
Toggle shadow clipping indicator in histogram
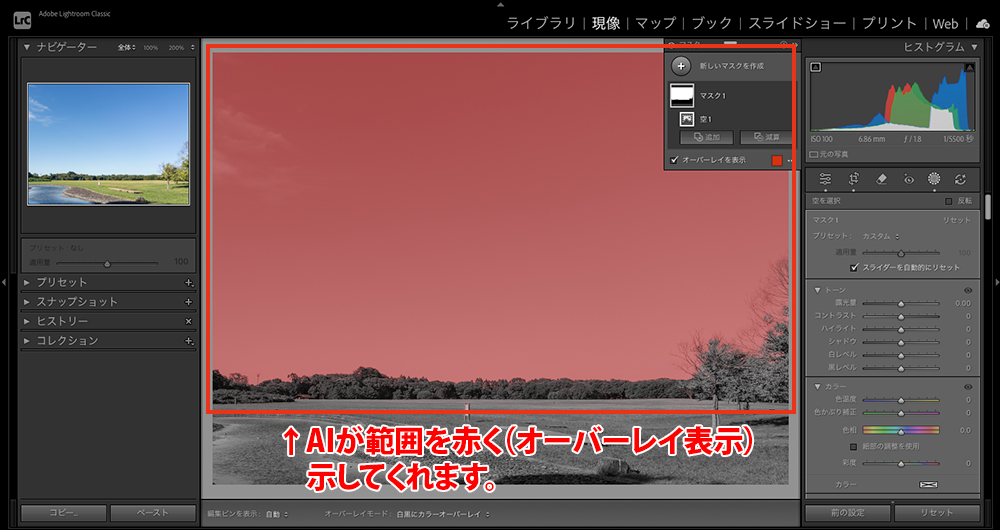click(x=816, y=67)
